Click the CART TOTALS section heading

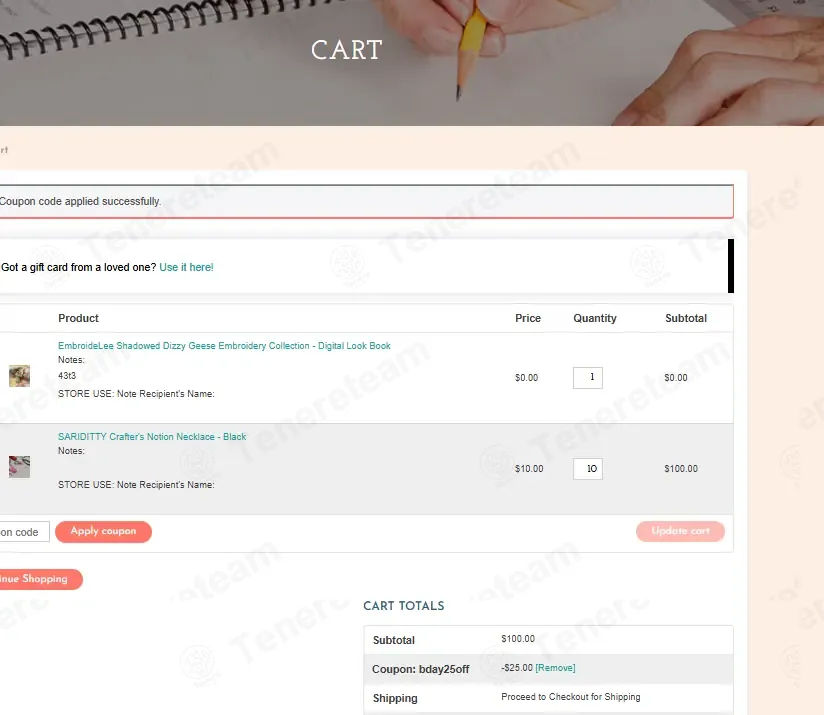403,606
